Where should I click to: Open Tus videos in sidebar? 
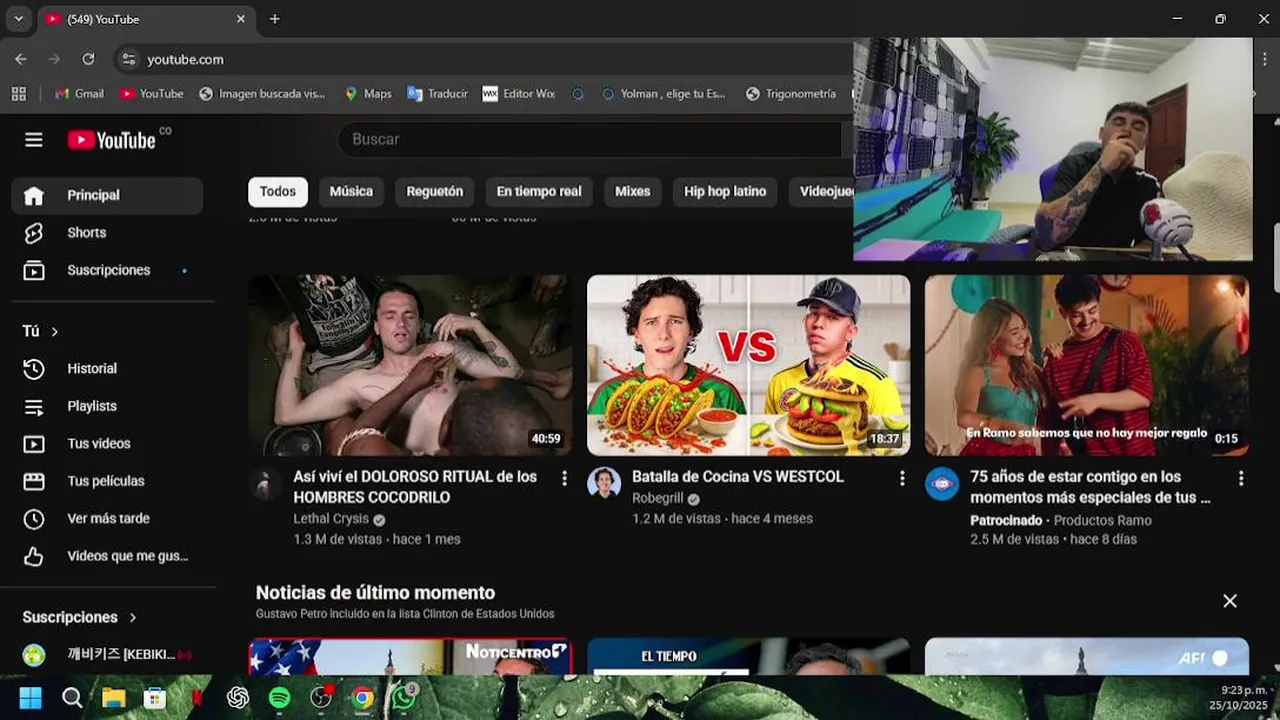tap(107, 443)
